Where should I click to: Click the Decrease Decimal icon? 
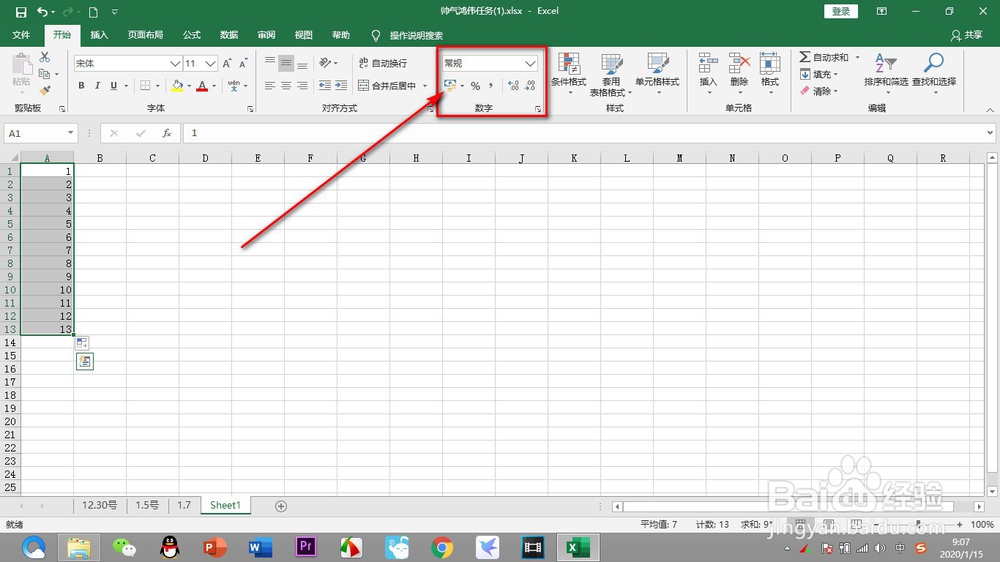pos(529,85)
